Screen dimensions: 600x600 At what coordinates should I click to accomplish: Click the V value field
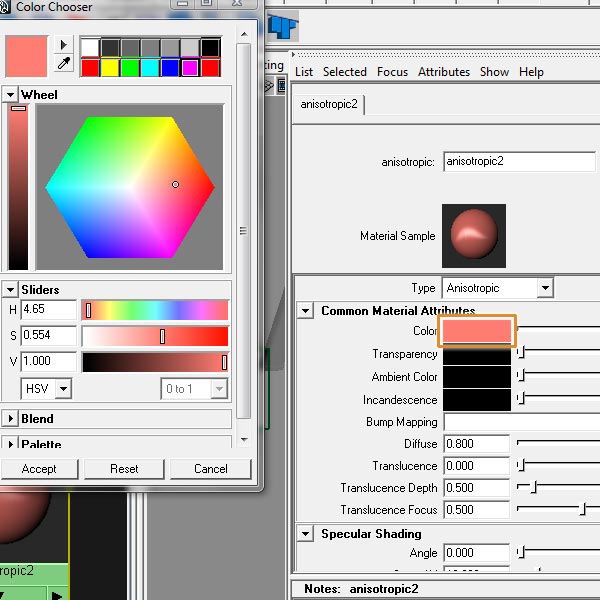49,362
